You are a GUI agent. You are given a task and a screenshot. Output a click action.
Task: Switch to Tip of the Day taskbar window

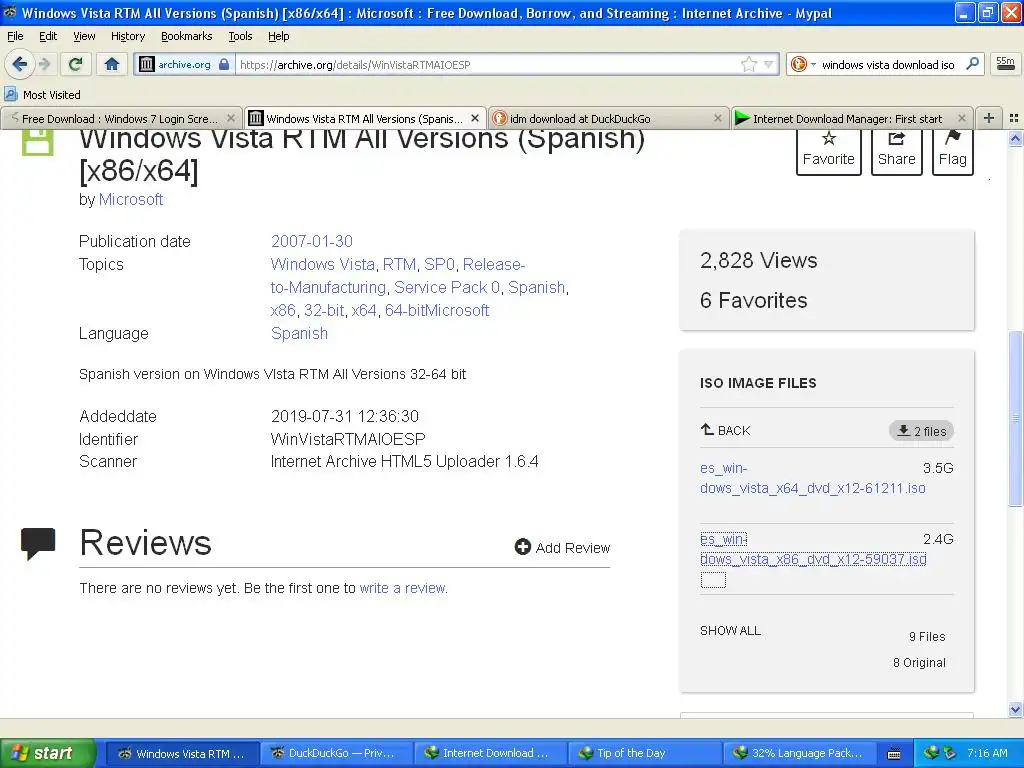pos(645,753)
